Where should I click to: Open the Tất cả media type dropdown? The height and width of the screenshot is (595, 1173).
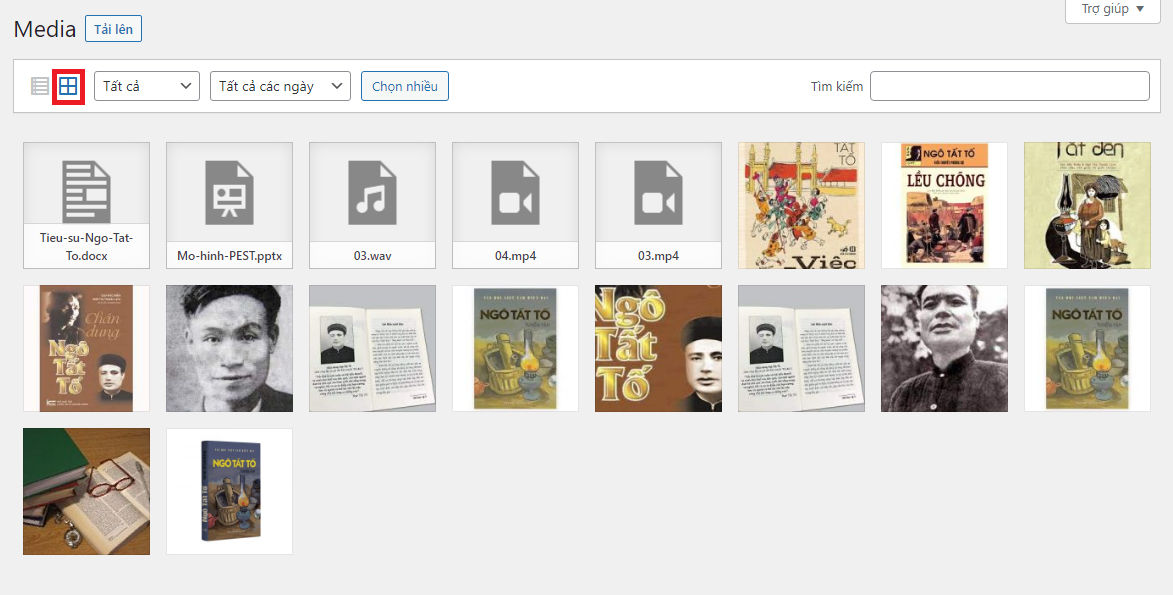(147, 86)
